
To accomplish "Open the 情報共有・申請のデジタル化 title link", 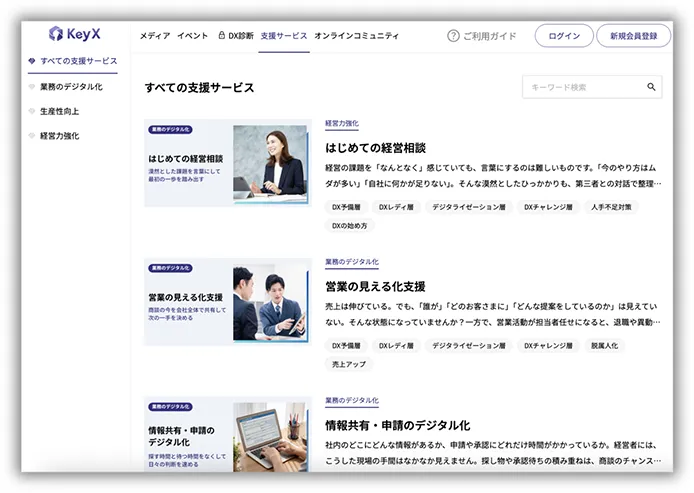I will (x=397, y=425).
